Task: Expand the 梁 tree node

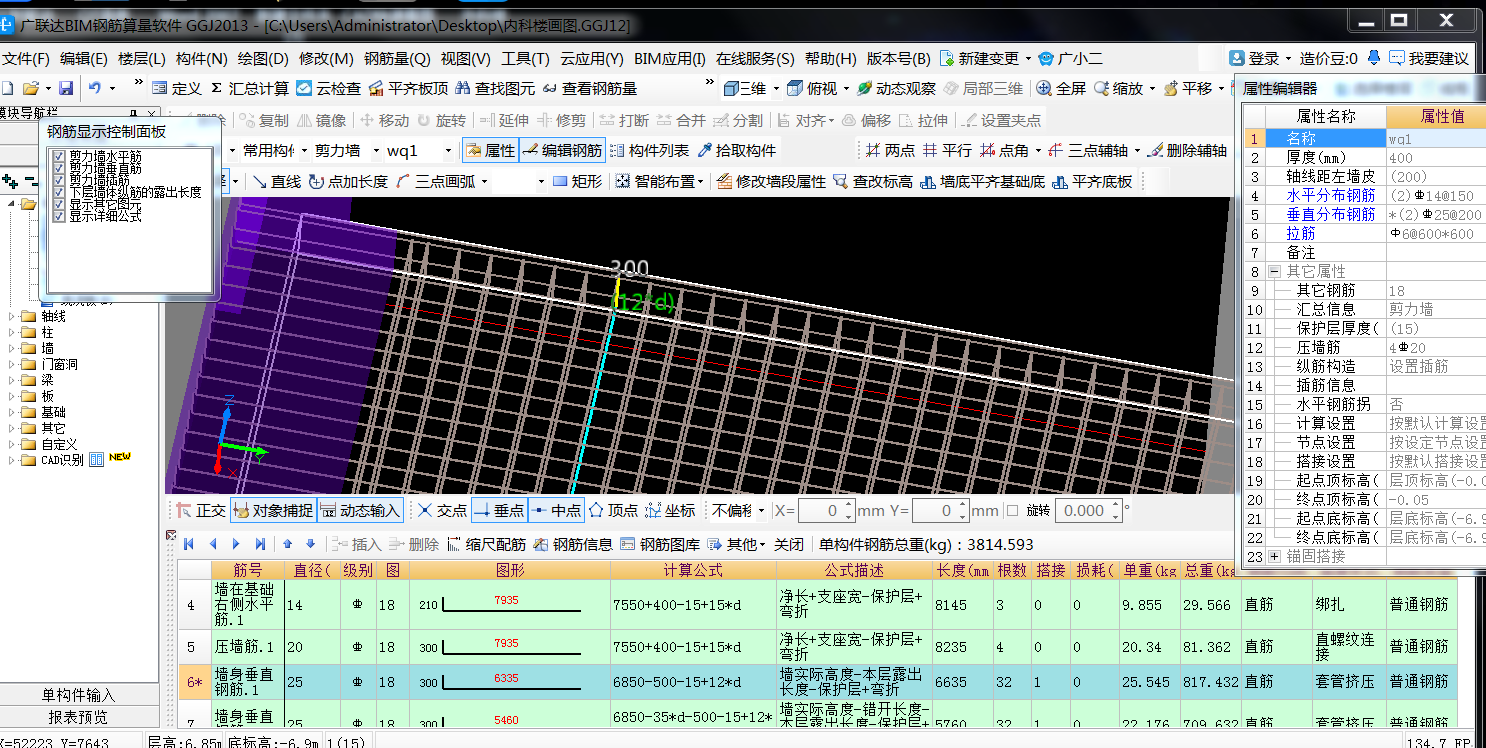Action: 12,380
